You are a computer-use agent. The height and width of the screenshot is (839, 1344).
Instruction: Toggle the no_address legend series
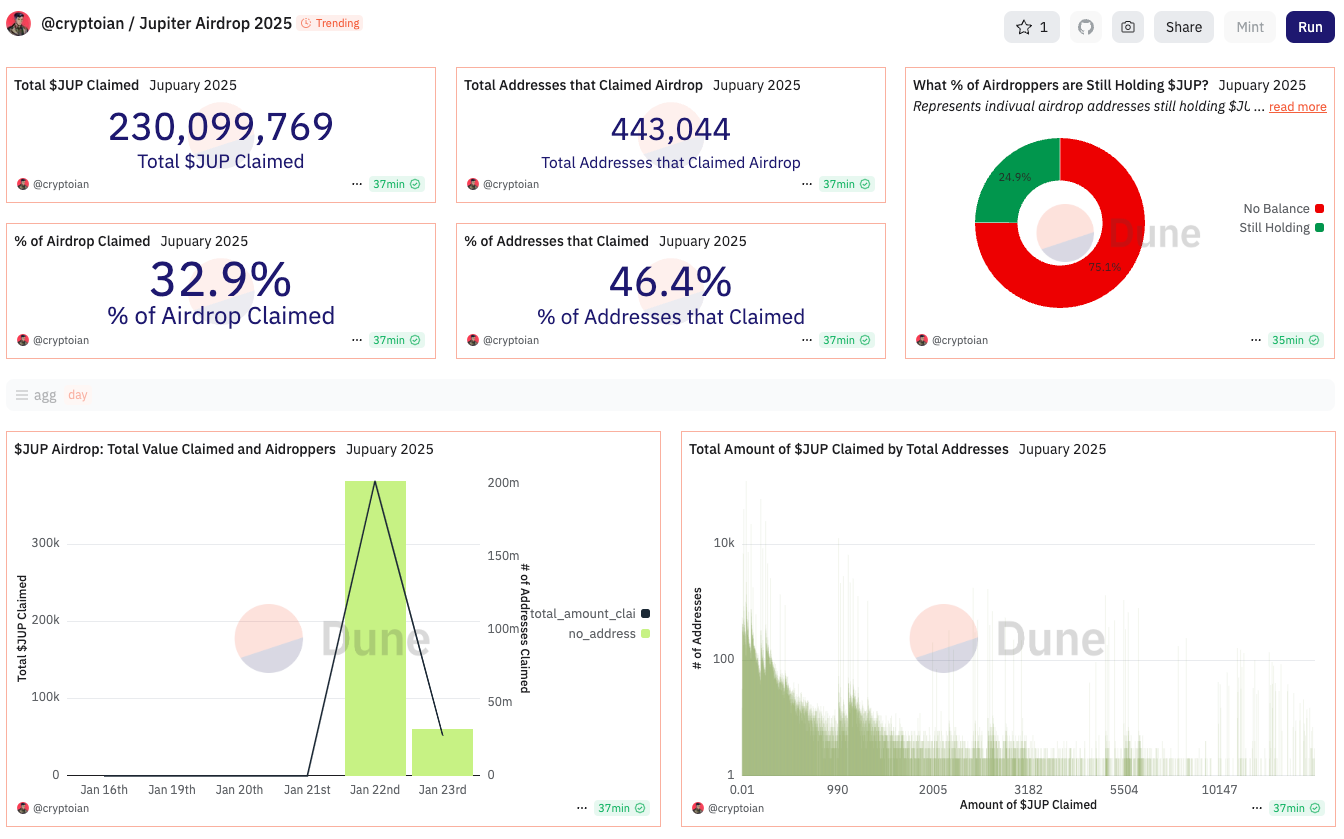click(x=610, y=634)
